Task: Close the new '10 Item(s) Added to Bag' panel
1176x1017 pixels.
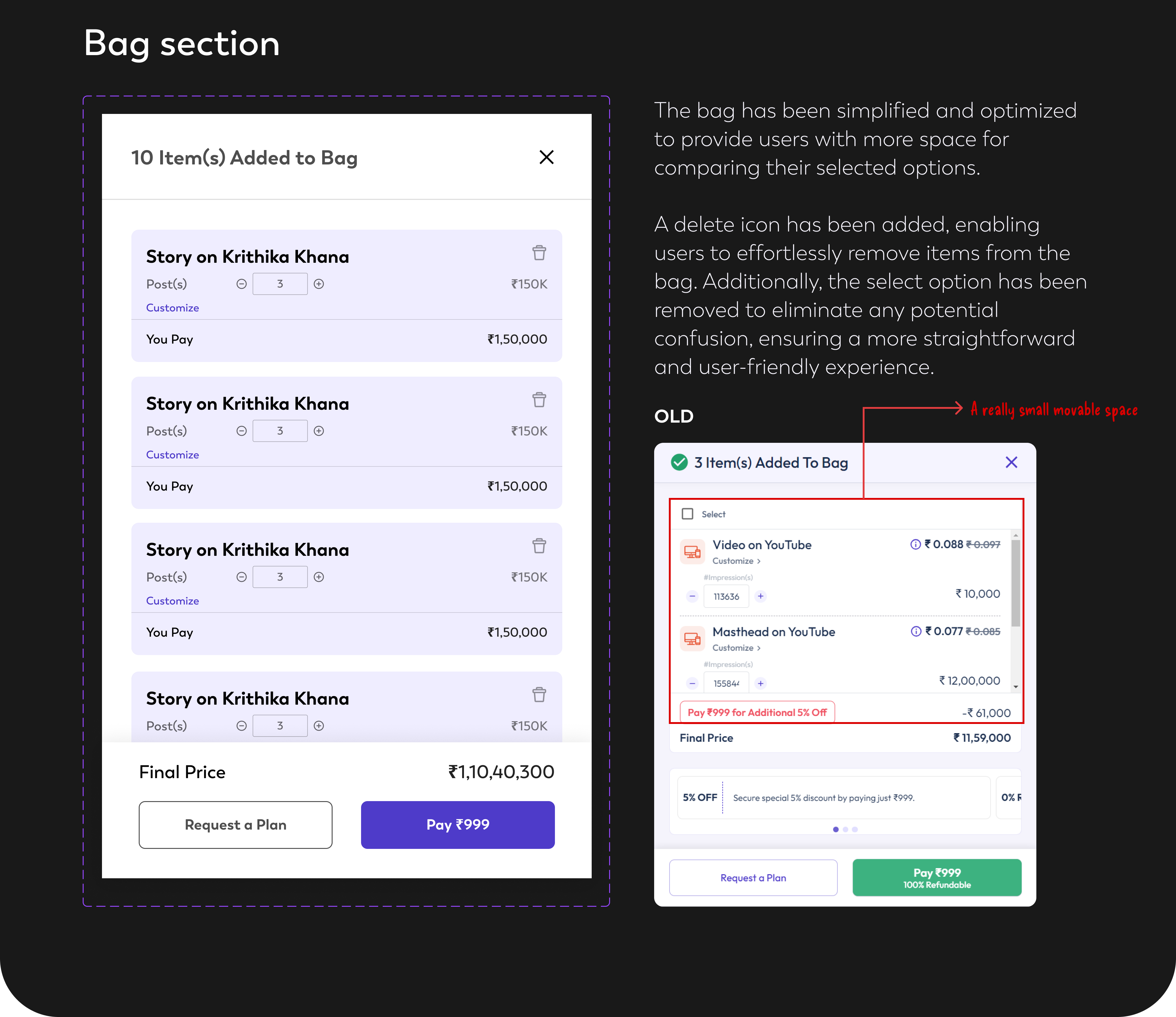Action: (x=546, y=157)
